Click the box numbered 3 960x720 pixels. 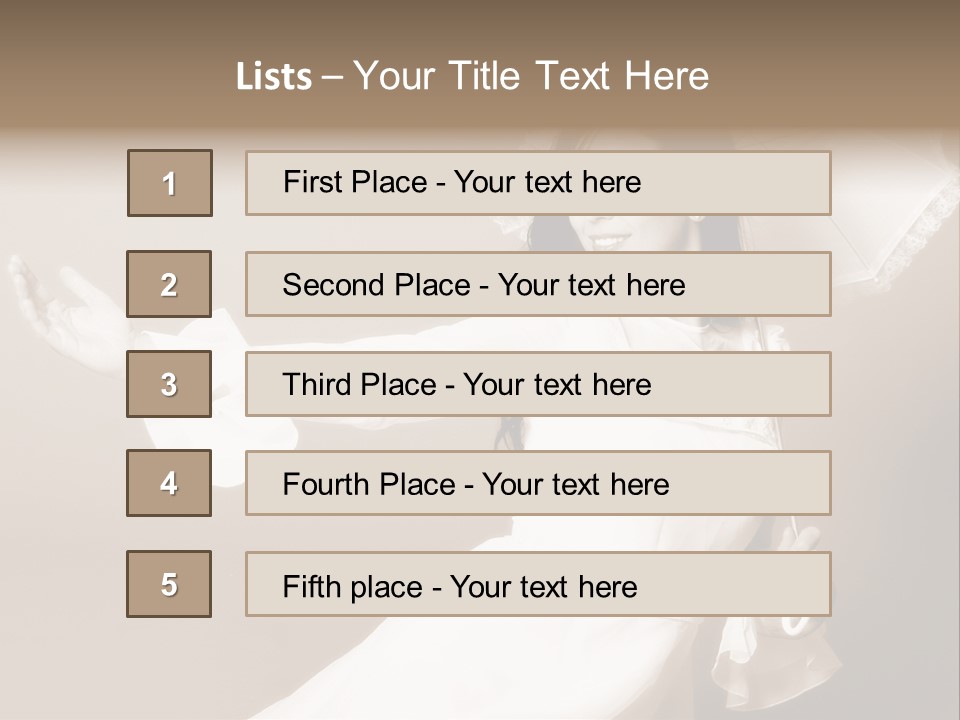(169, 384)
